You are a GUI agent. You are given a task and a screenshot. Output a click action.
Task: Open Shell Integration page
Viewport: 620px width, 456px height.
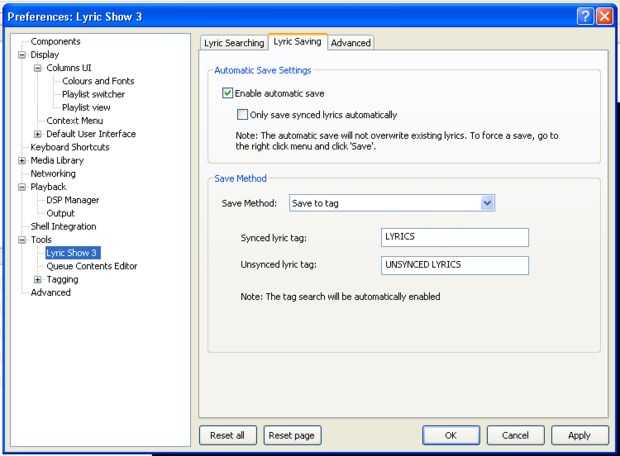(x=64, y=227)
